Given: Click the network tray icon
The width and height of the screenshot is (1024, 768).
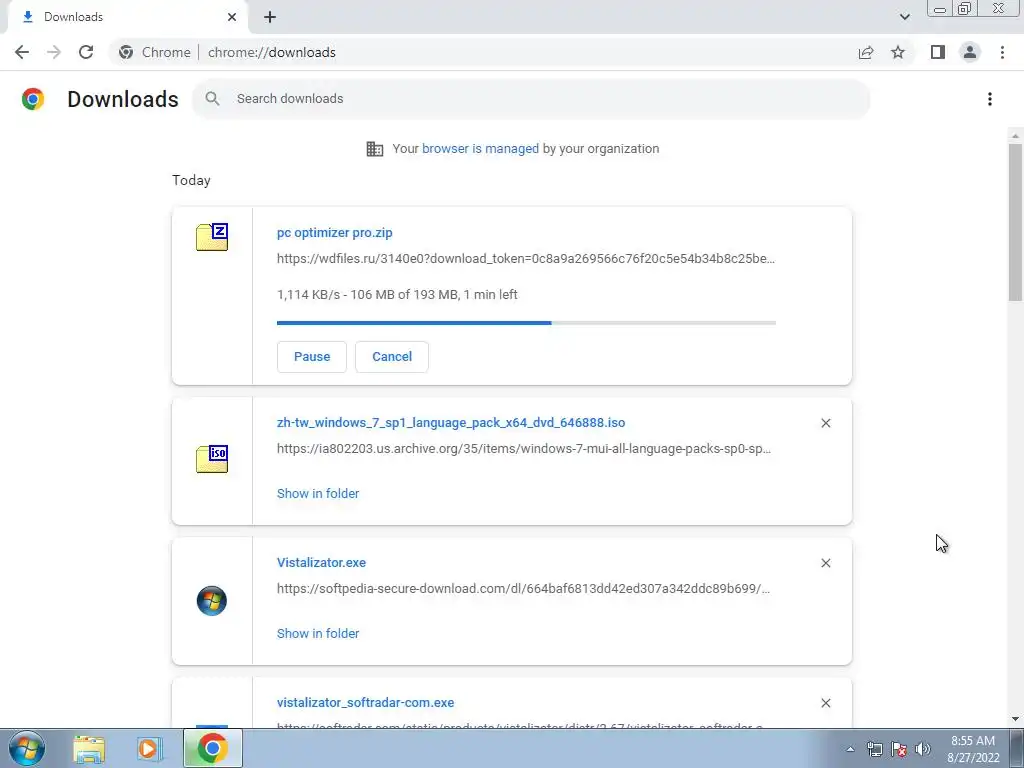Looking at the screenshot, I should click(x=874, y=749).
